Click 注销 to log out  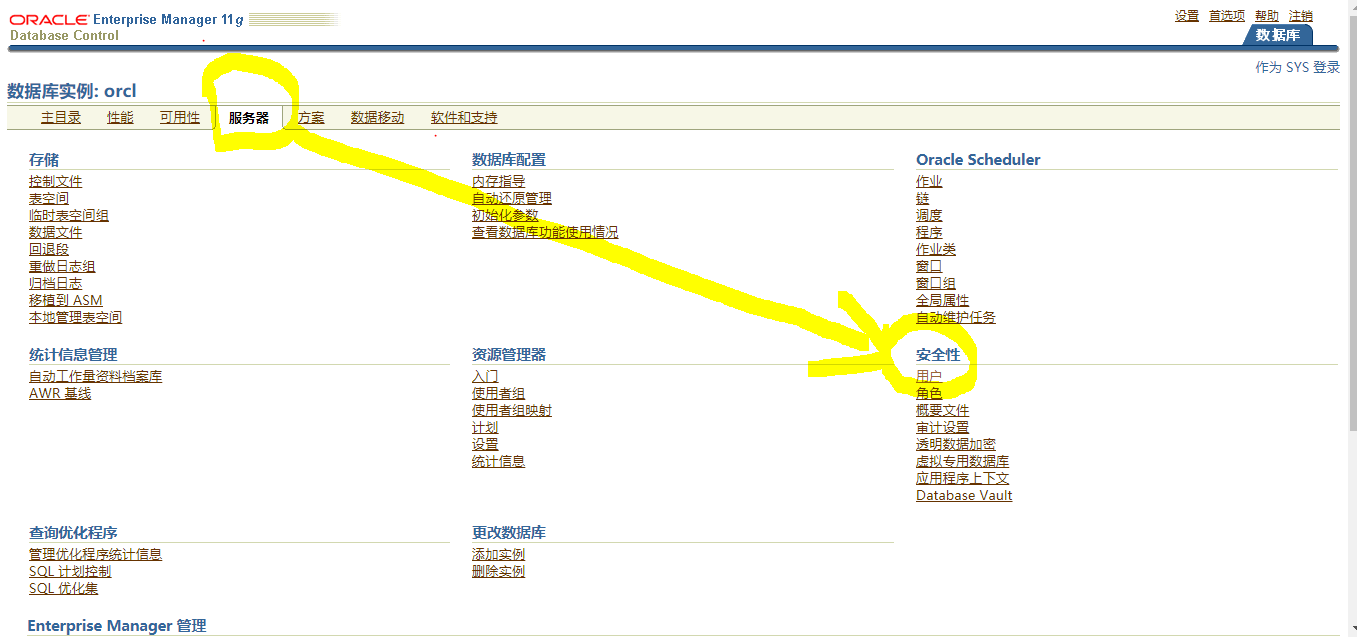click(1301, 16)
